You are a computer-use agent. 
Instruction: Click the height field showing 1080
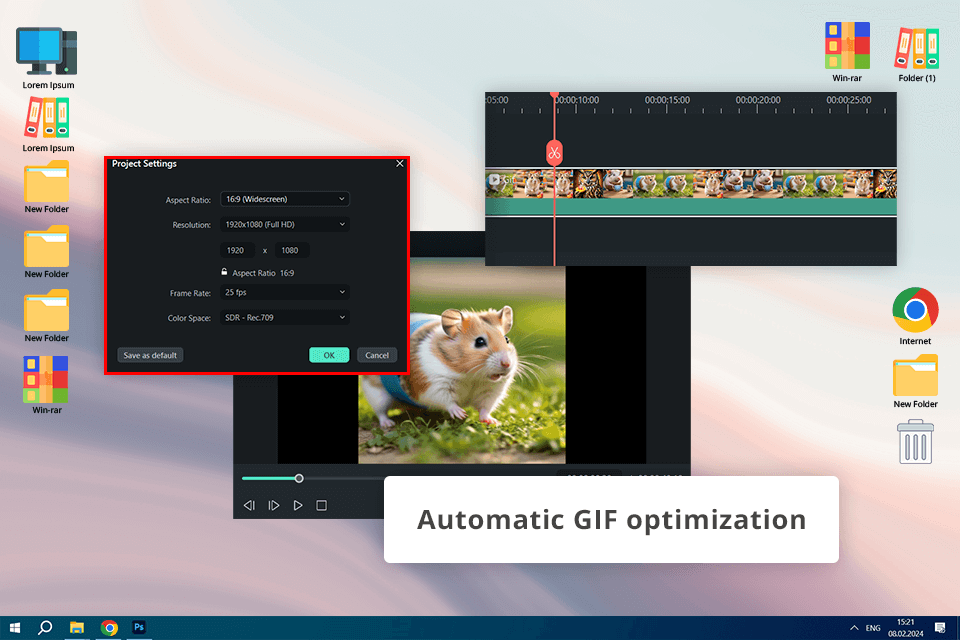[291, 250]
